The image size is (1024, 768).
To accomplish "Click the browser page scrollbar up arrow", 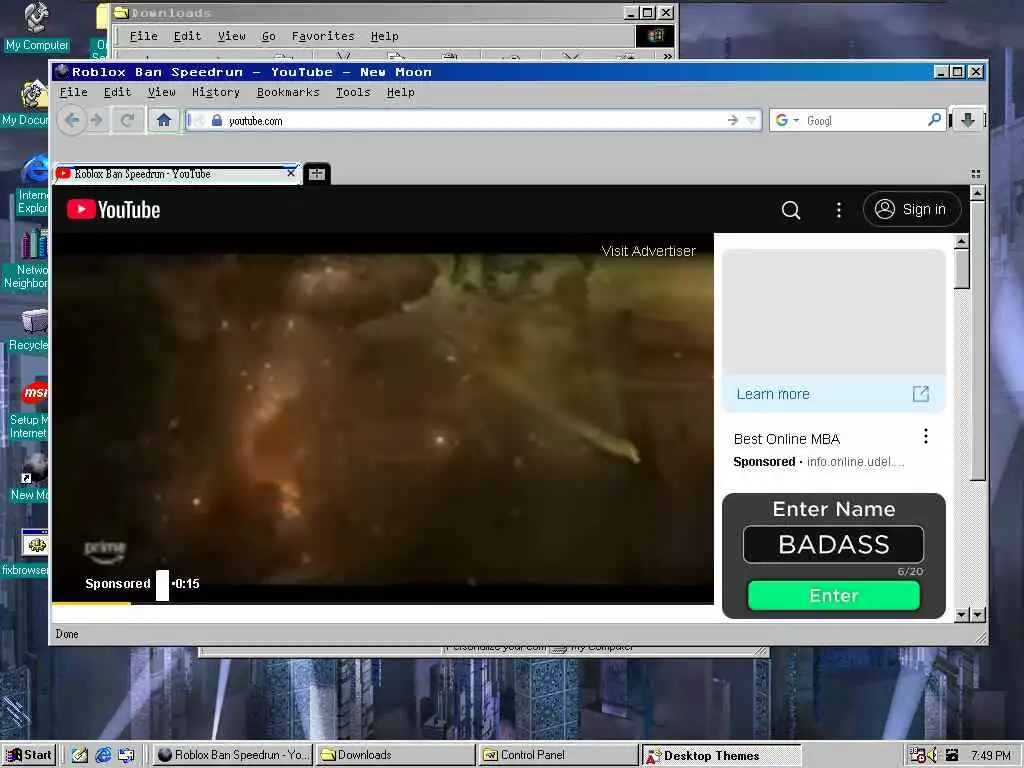I will (977, 193).
